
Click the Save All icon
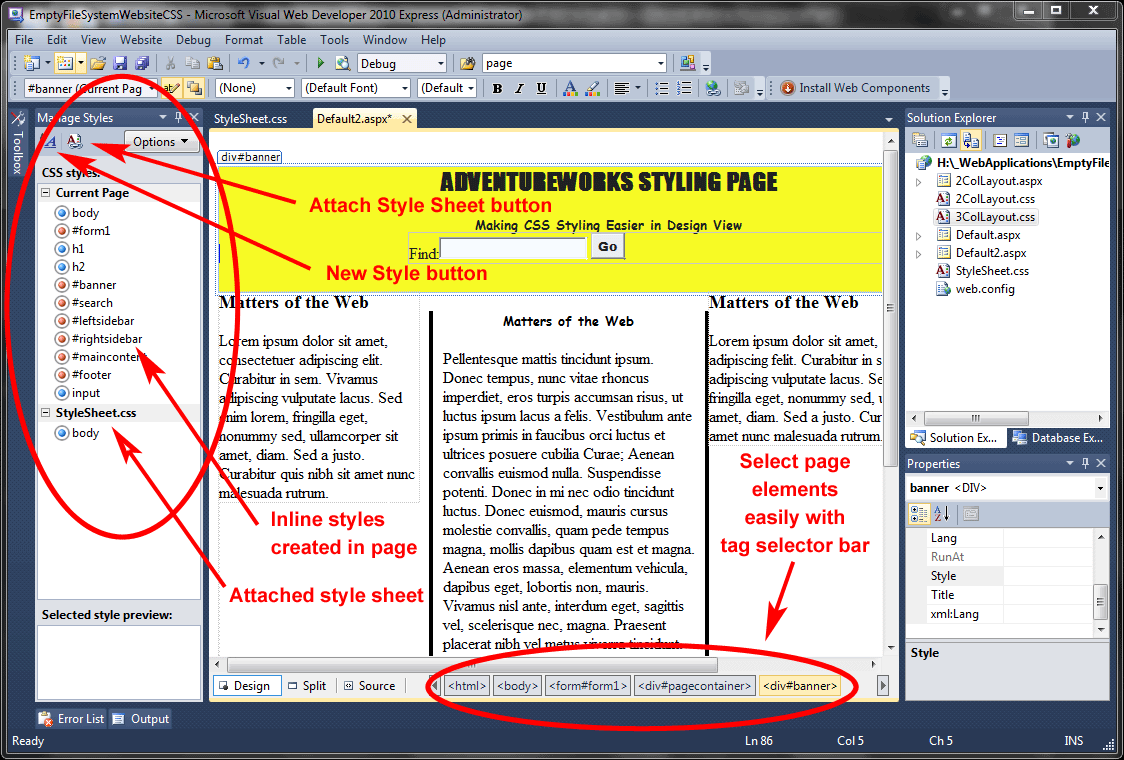coord(142,63)
